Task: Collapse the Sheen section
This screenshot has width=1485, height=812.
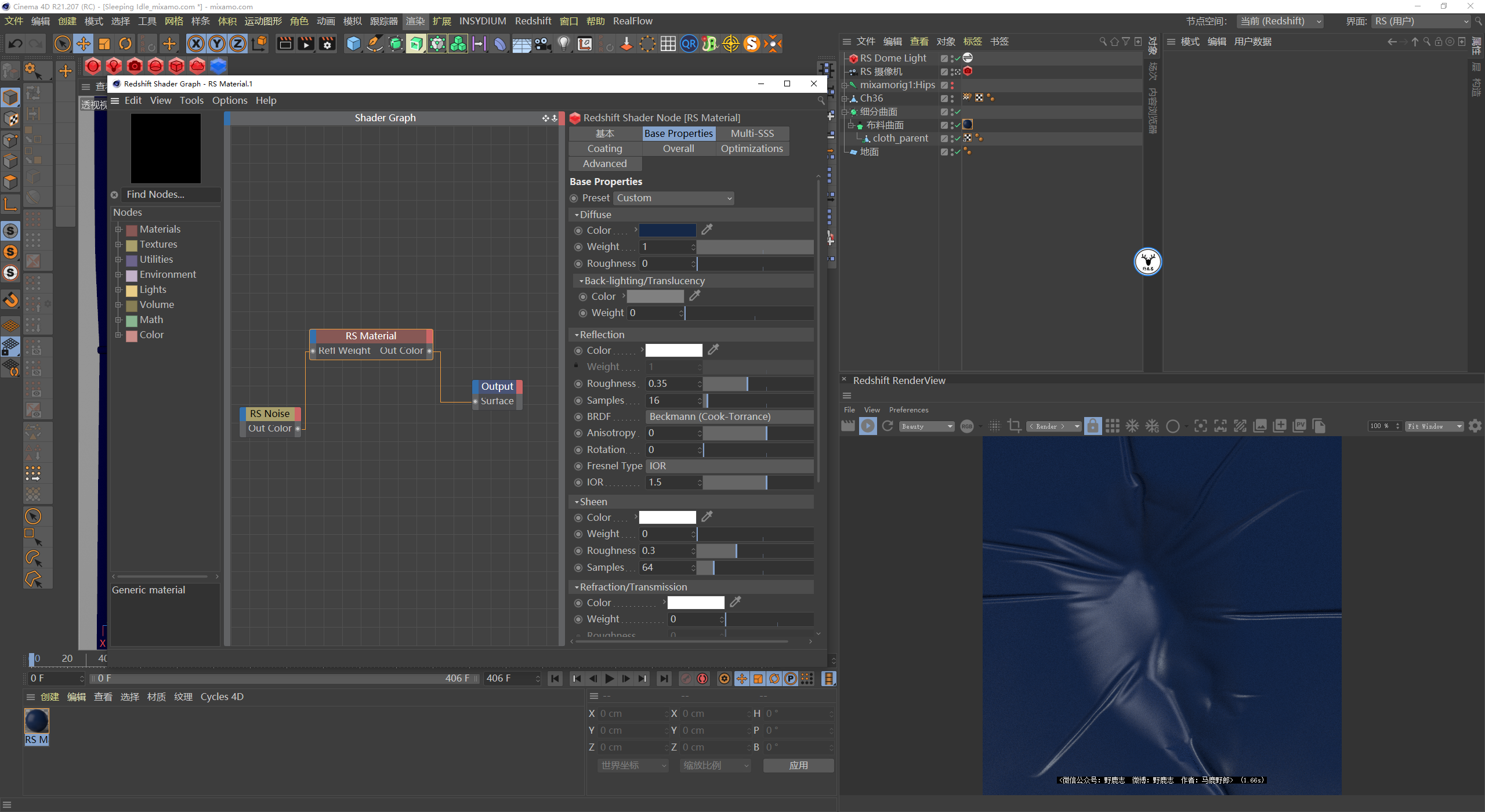Action: tap(577, 502)
